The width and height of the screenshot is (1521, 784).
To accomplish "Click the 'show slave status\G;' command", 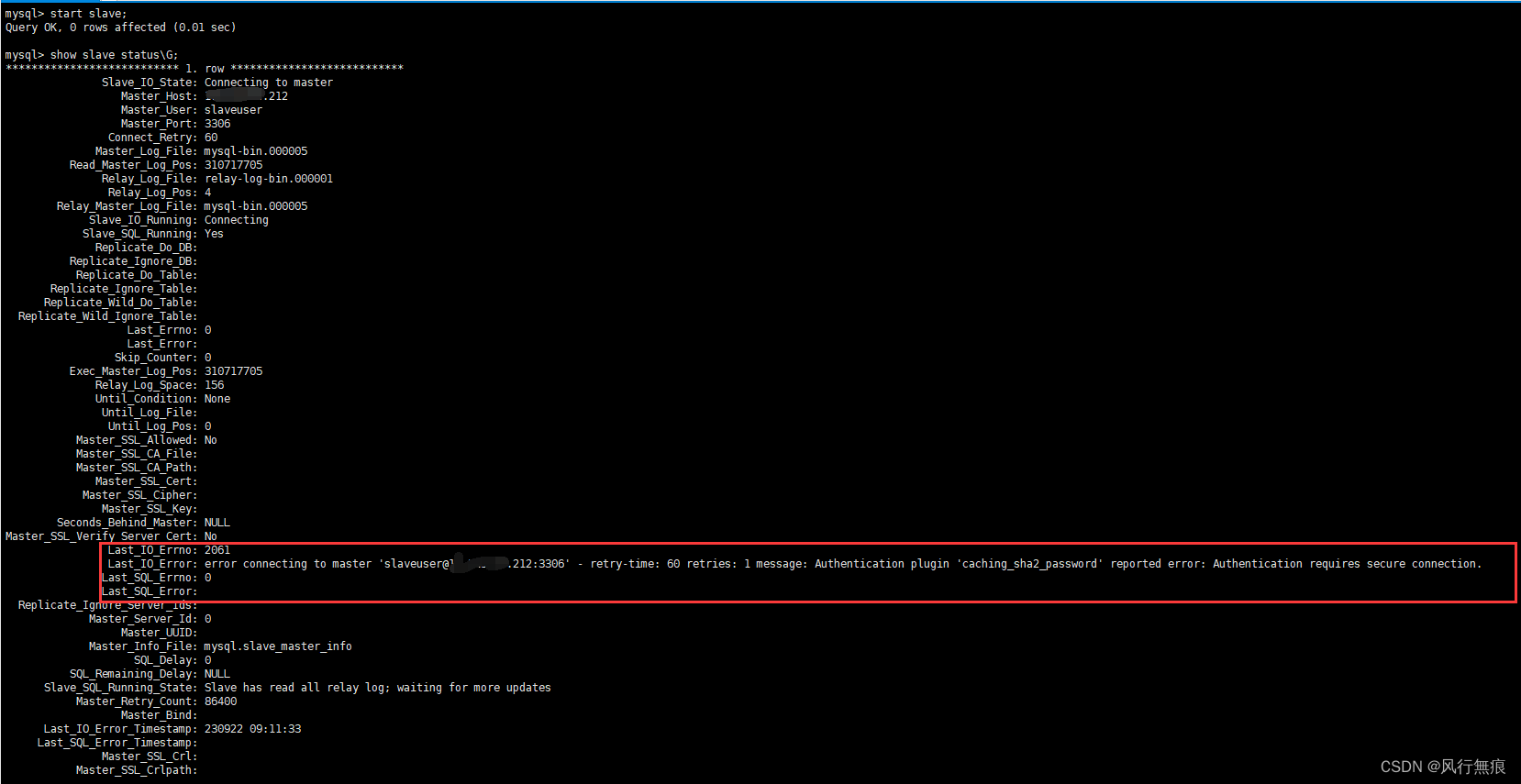I will click(x=115, y=55).
